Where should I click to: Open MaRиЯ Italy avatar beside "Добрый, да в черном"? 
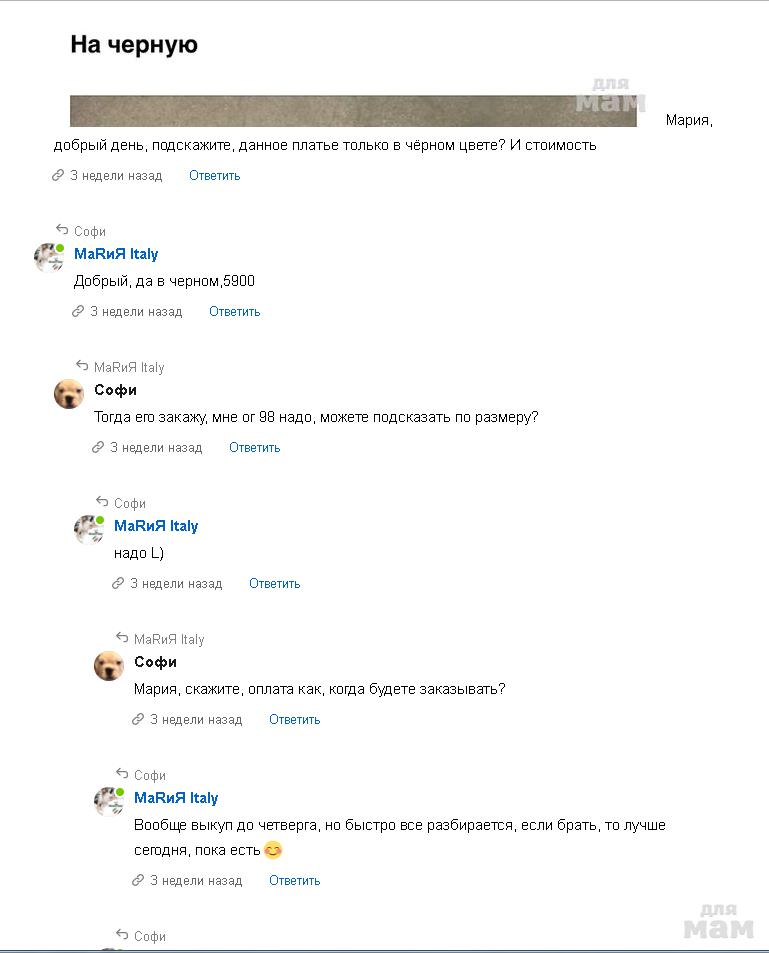coord(49,258)
